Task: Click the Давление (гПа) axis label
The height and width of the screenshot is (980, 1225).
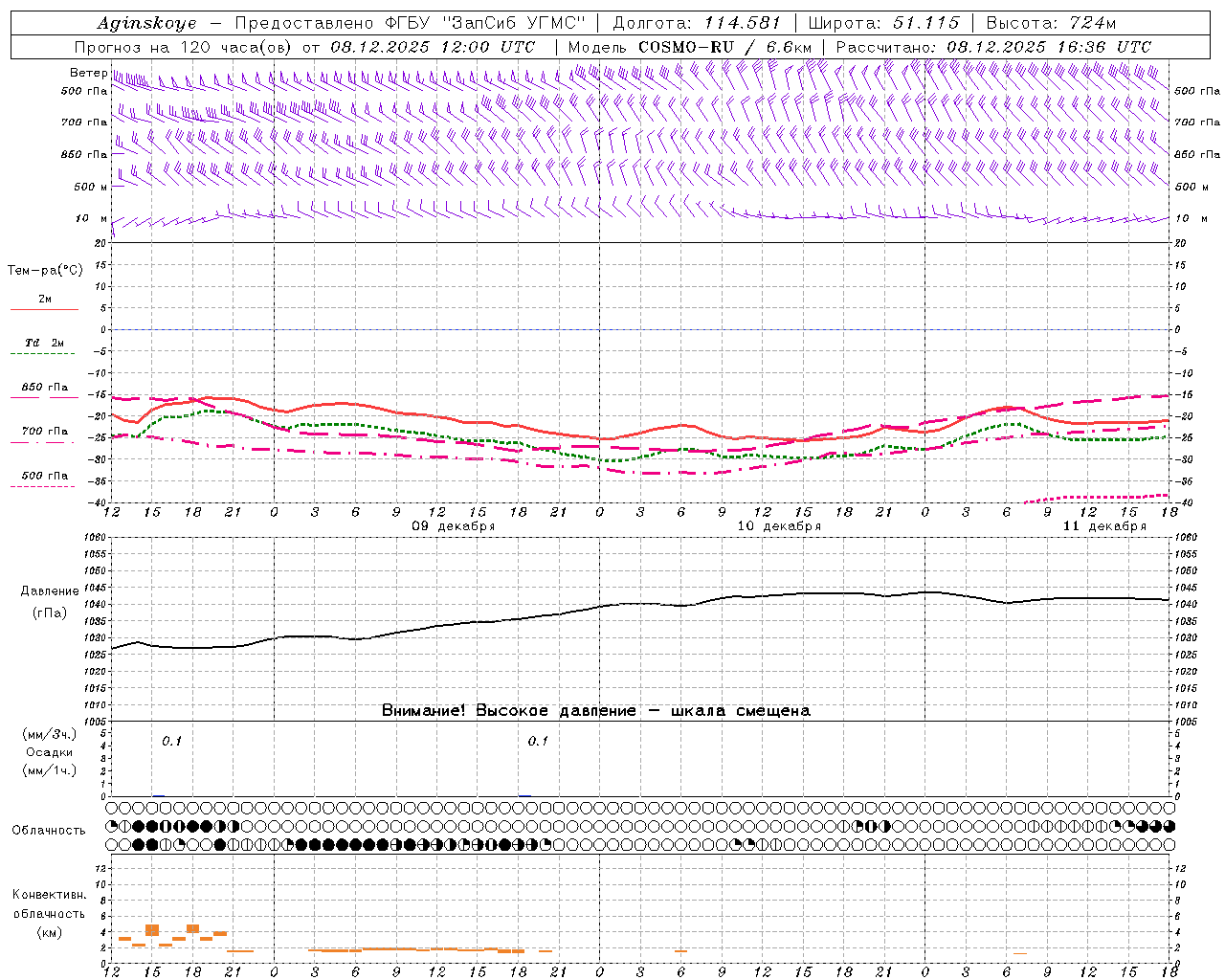Action: pyautogui.click(x=50, y=602)
